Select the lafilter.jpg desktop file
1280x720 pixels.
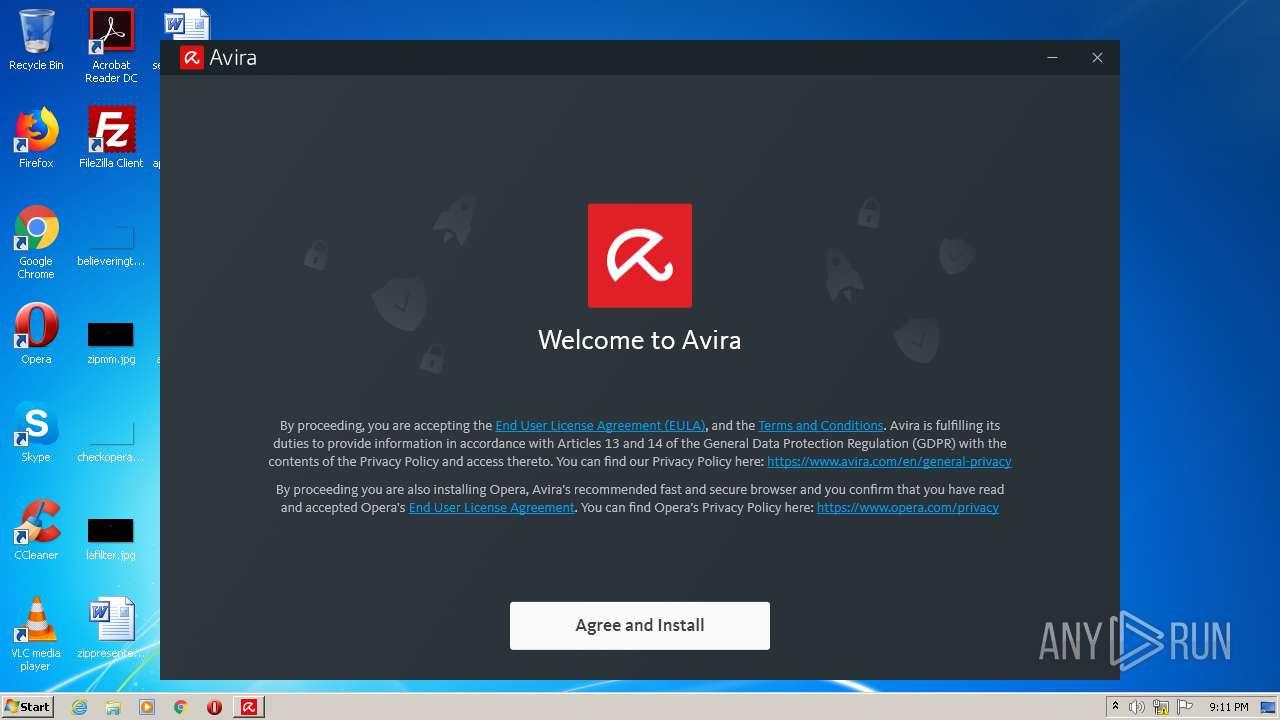111,539
